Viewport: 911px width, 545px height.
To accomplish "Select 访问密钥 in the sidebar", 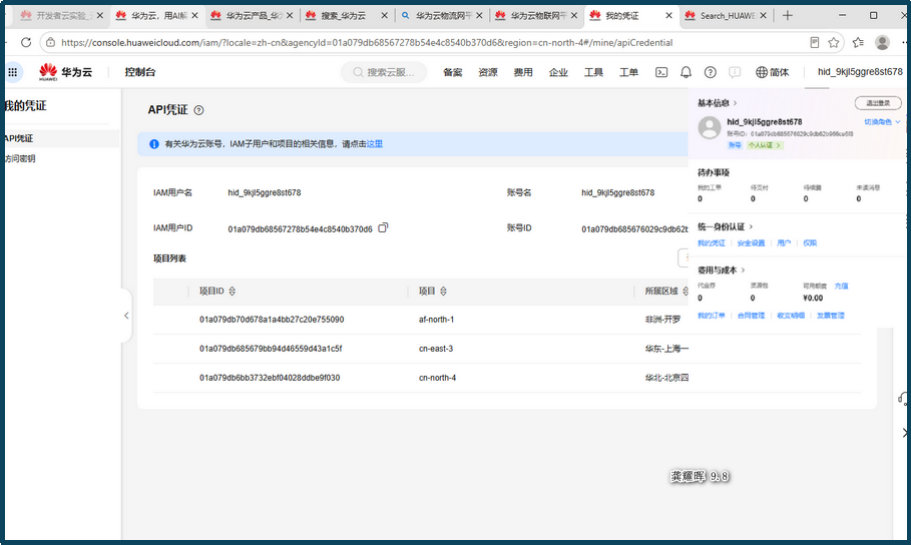I will (20, 159).
